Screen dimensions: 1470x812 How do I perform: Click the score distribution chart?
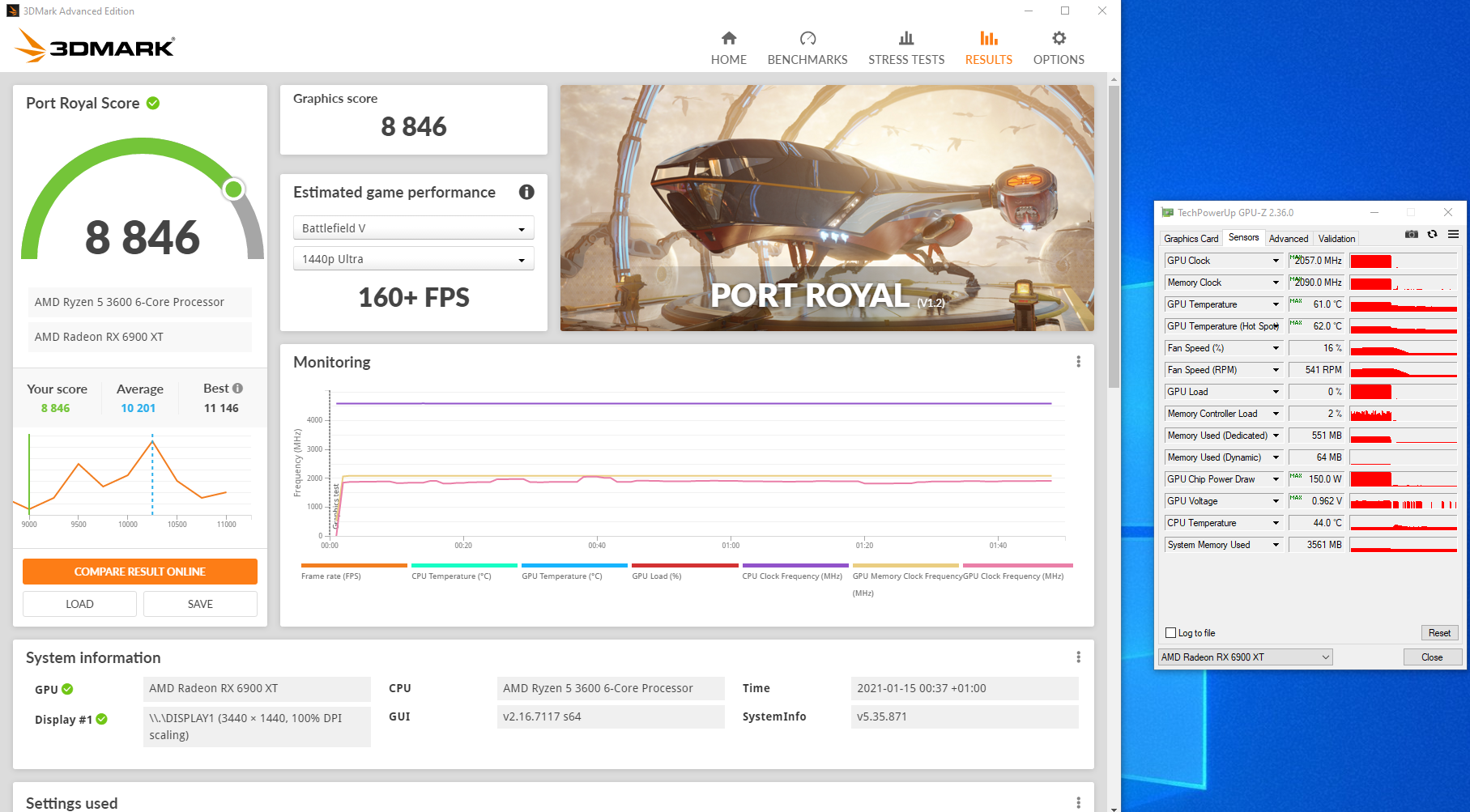[x=134, y=479]
